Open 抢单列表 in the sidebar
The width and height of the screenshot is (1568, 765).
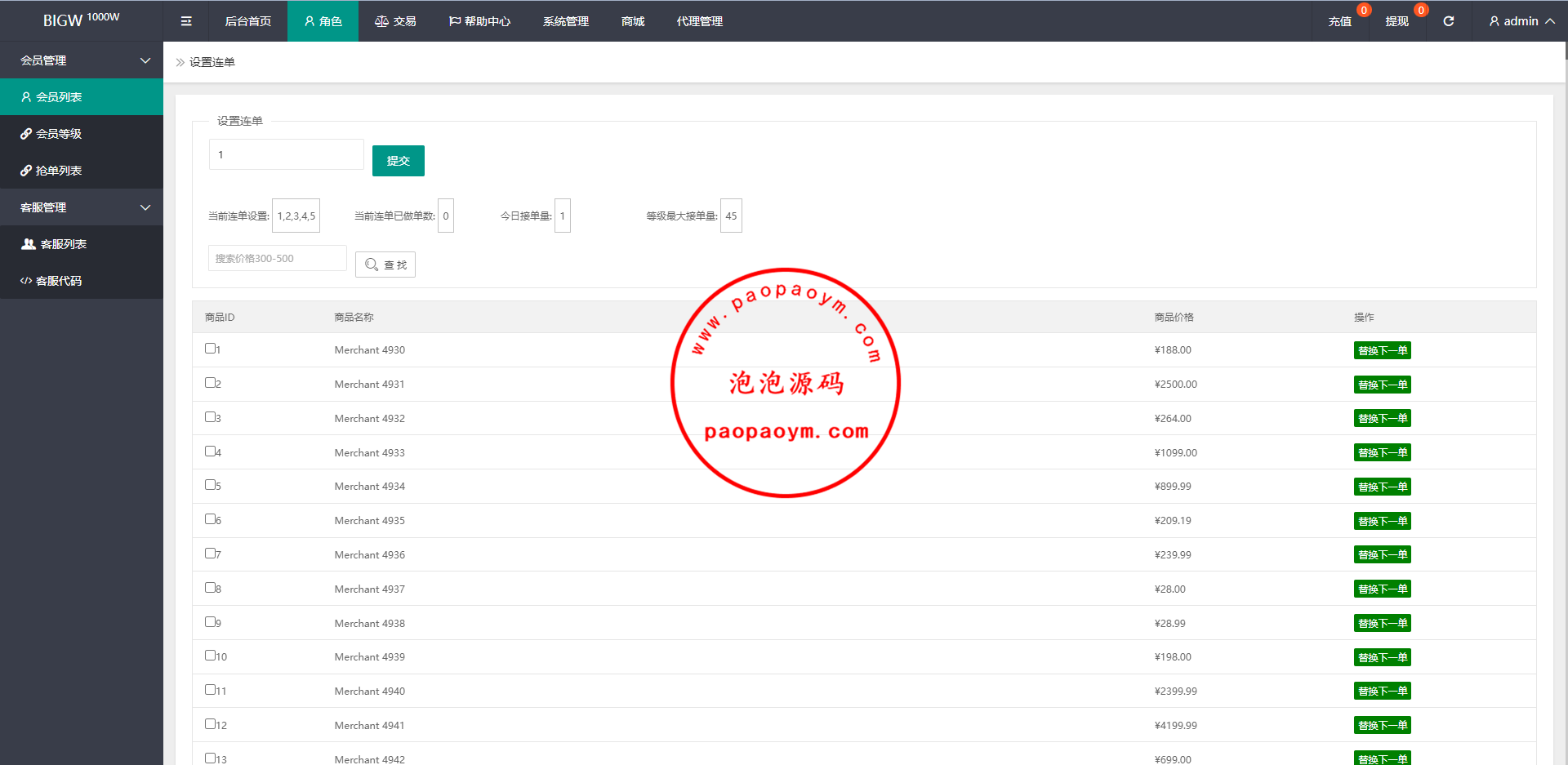pos(58,171)
